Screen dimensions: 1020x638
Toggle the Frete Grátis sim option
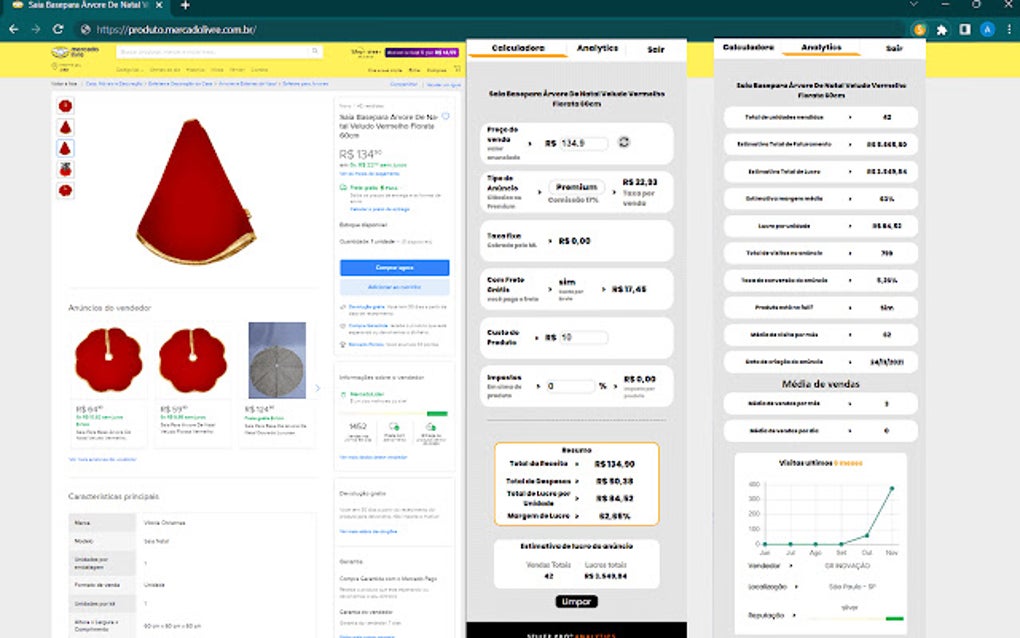567,282
